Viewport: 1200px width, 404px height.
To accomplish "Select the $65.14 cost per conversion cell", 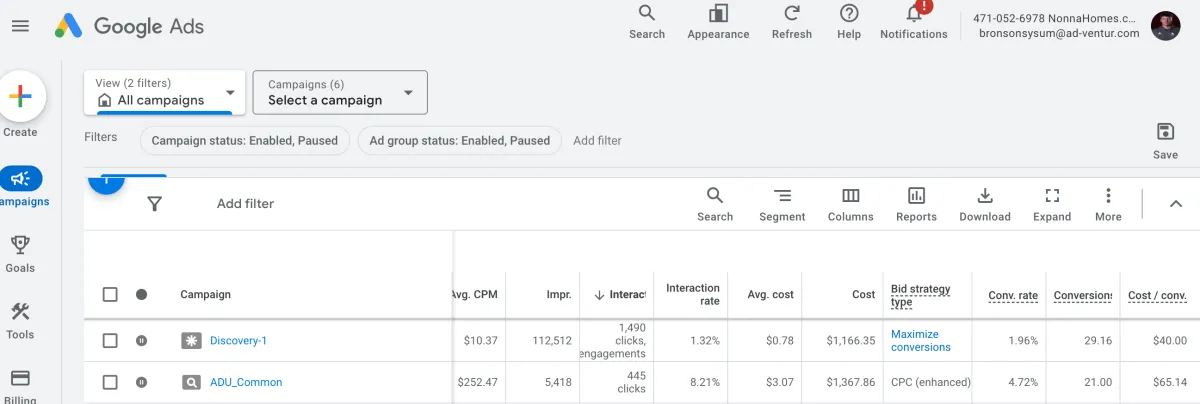I will pos(1169,382).
